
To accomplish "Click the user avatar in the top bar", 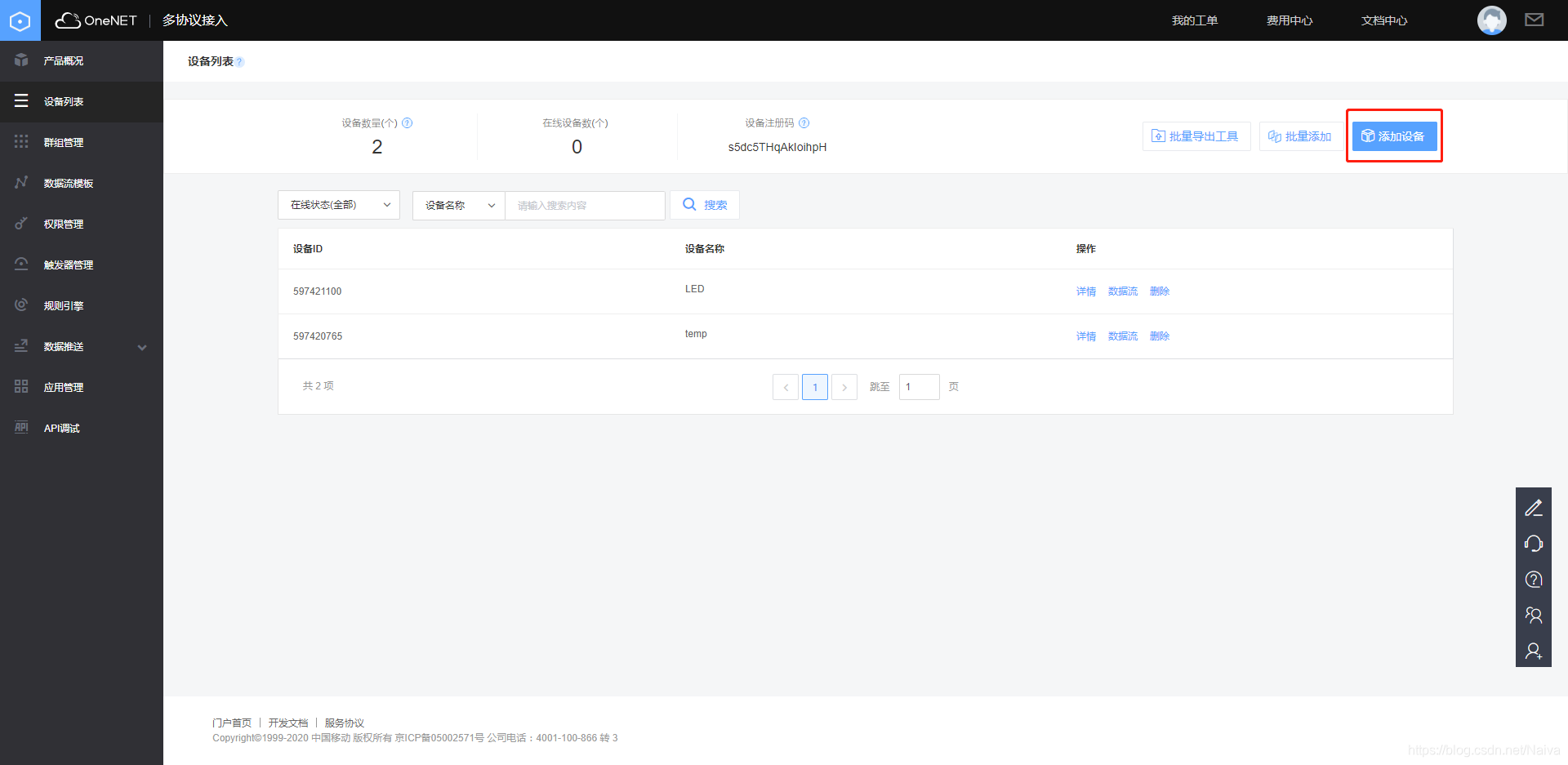I will coord(1492,20).
